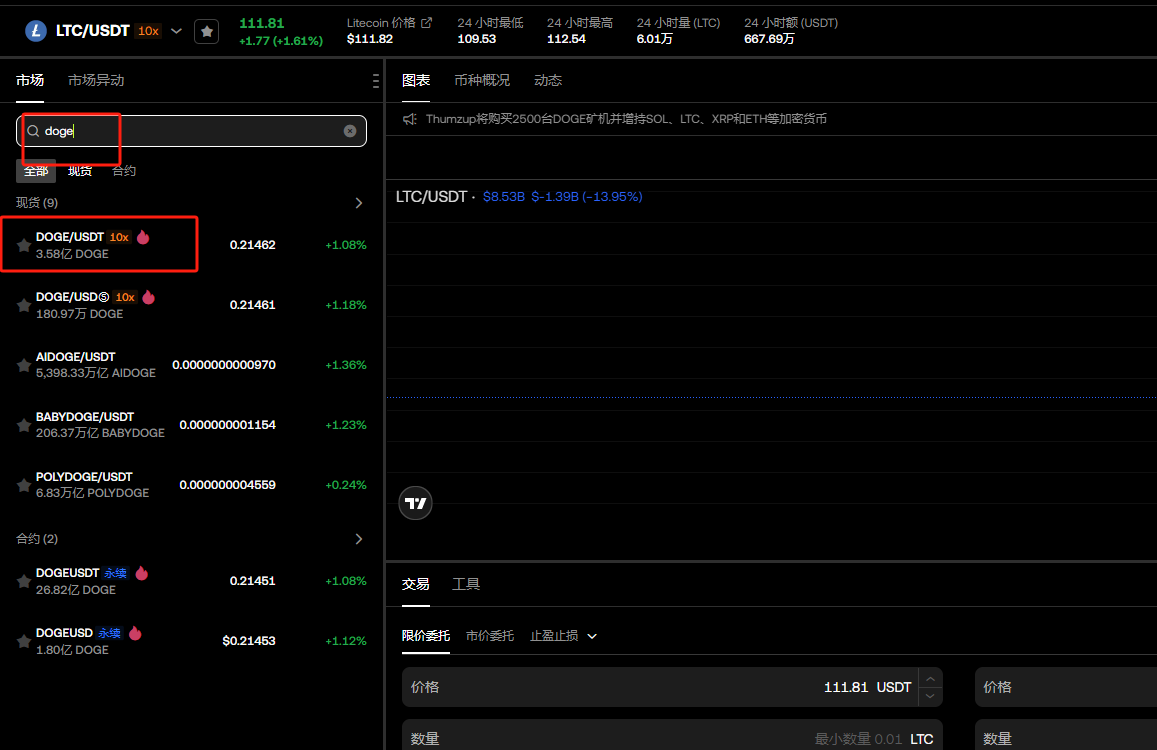Viewport: 1157px width, 750px height.
Task: Select the DOGEUSDT perpetual contract
Action: click(191, 581)
